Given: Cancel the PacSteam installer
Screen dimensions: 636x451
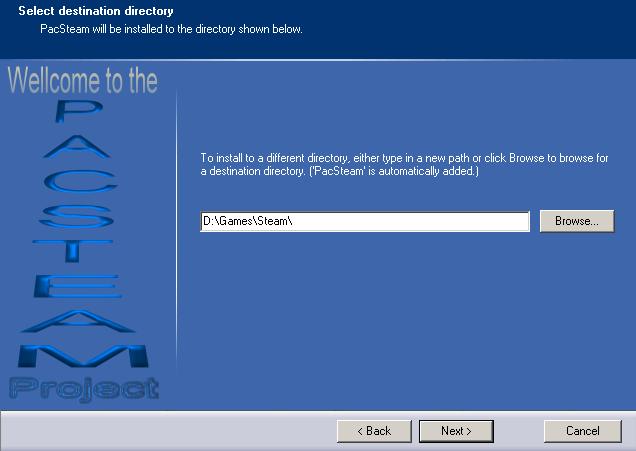Looking at the screenshot, I should (582, 431).
